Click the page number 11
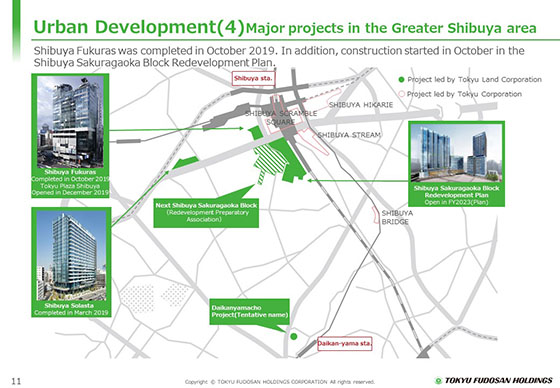Screen dimensions: 560x388 [x=16, y=381]
